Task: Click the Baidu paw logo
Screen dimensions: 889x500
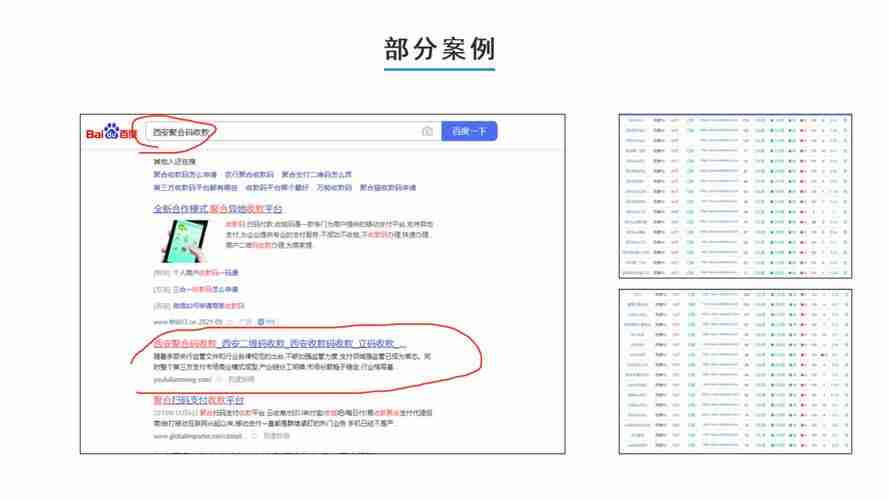Action: [x=111, y=132]
